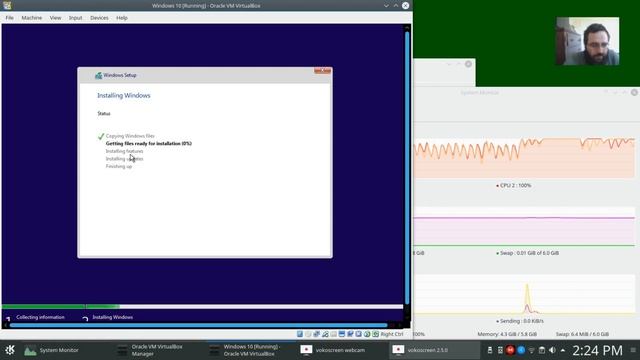Open the network adapter indicator in status bar

click(x=316, y=334)
